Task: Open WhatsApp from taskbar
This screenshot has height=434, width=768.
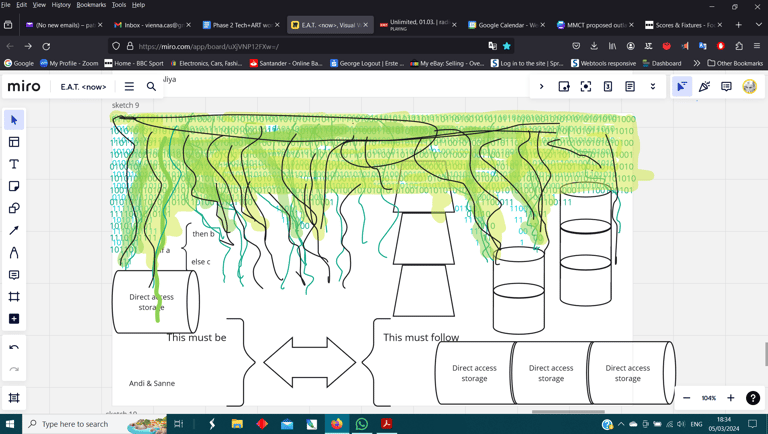Action: click(361, 424)
